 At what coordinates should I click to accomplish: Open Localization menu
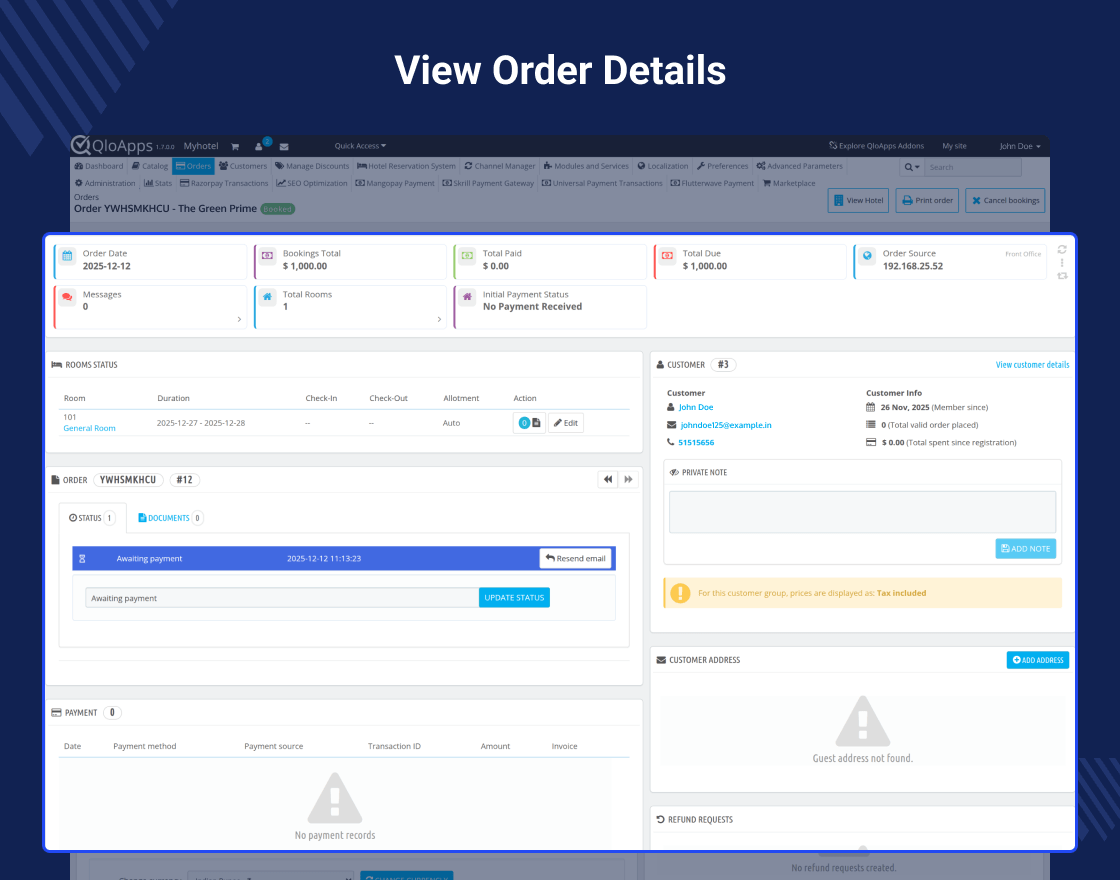[663, 166]
